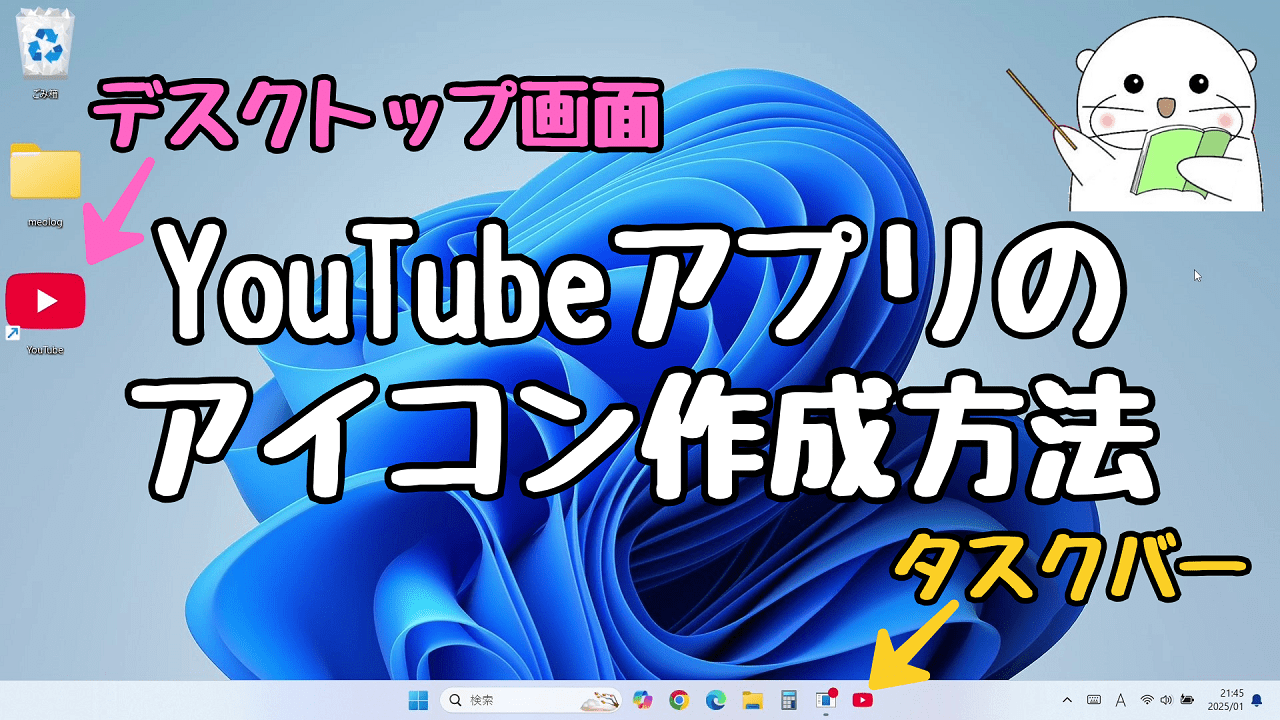This screenshot has width=1280, height=720.
Task: Open the touch keyboard tray icon
Action: click(1093, 700)
